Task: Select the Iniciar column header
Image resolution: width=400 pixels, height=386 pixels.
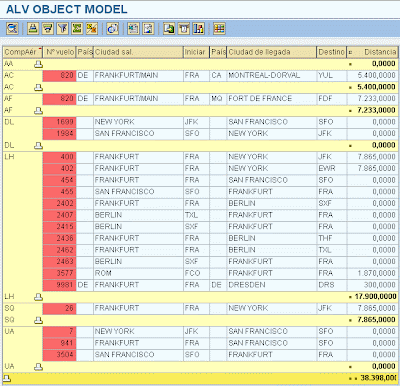Action: point(196,52)
